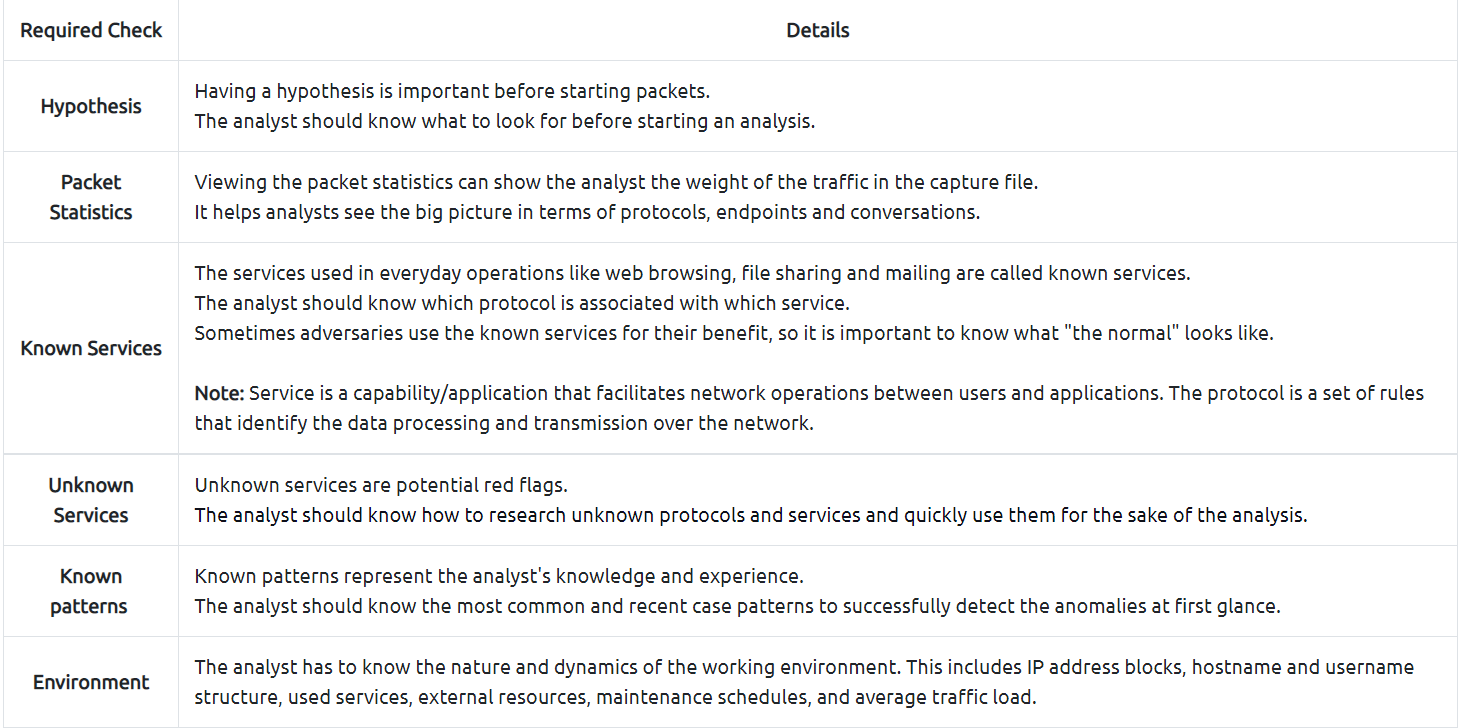The image size is (1458, 728).
Task: Click the "Known Services" row label
Action: [x=91, y=348]
